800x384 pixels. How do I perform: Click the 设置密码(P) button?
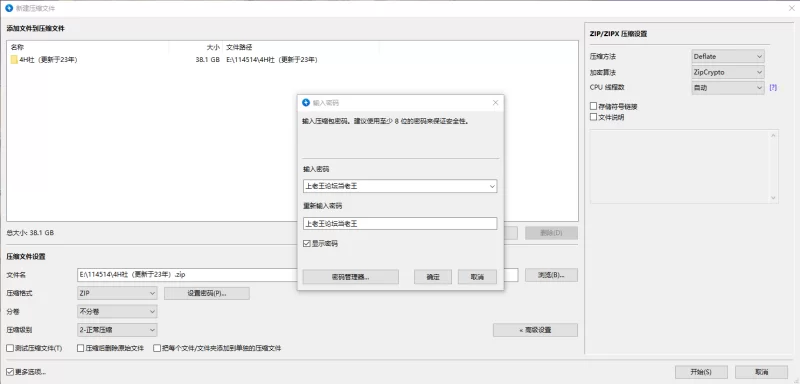(207, 294)
